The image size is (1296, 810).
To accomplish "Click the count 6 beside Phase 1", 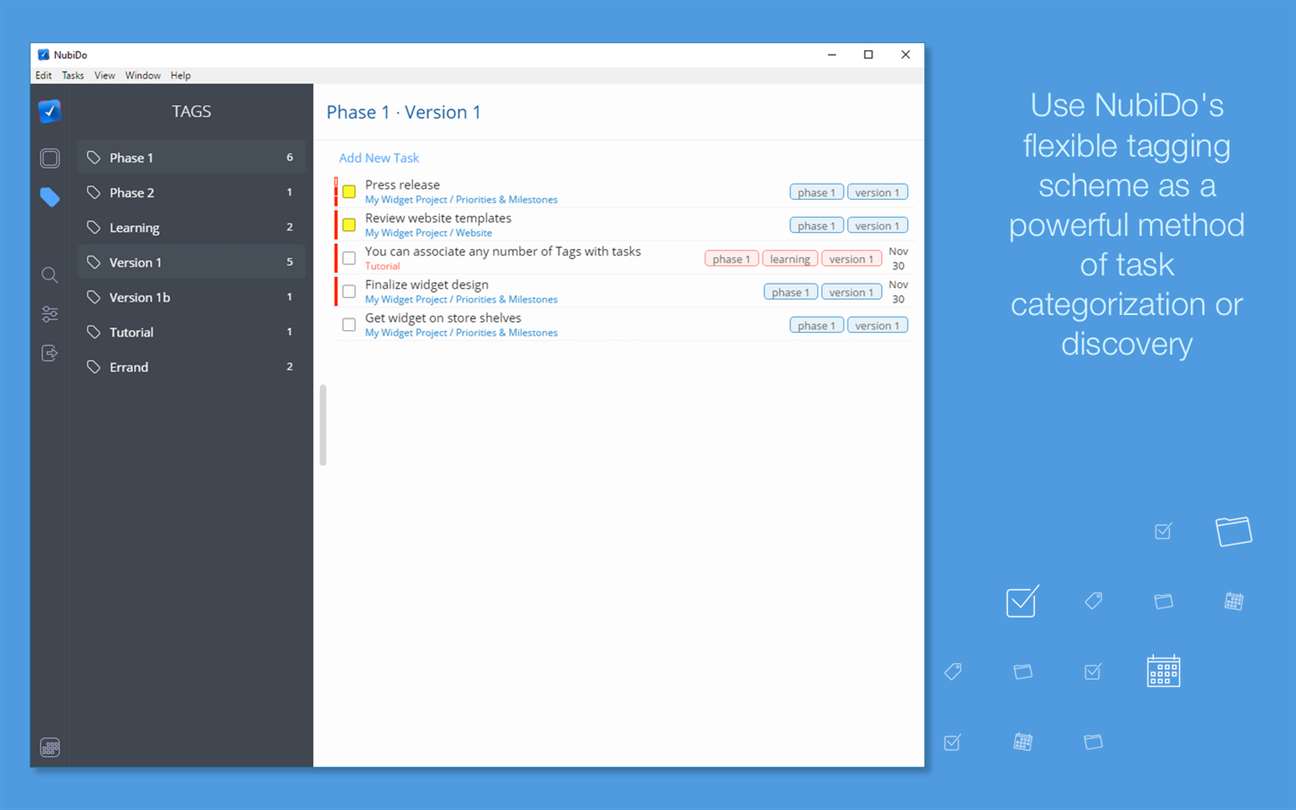I will [290, 158].
